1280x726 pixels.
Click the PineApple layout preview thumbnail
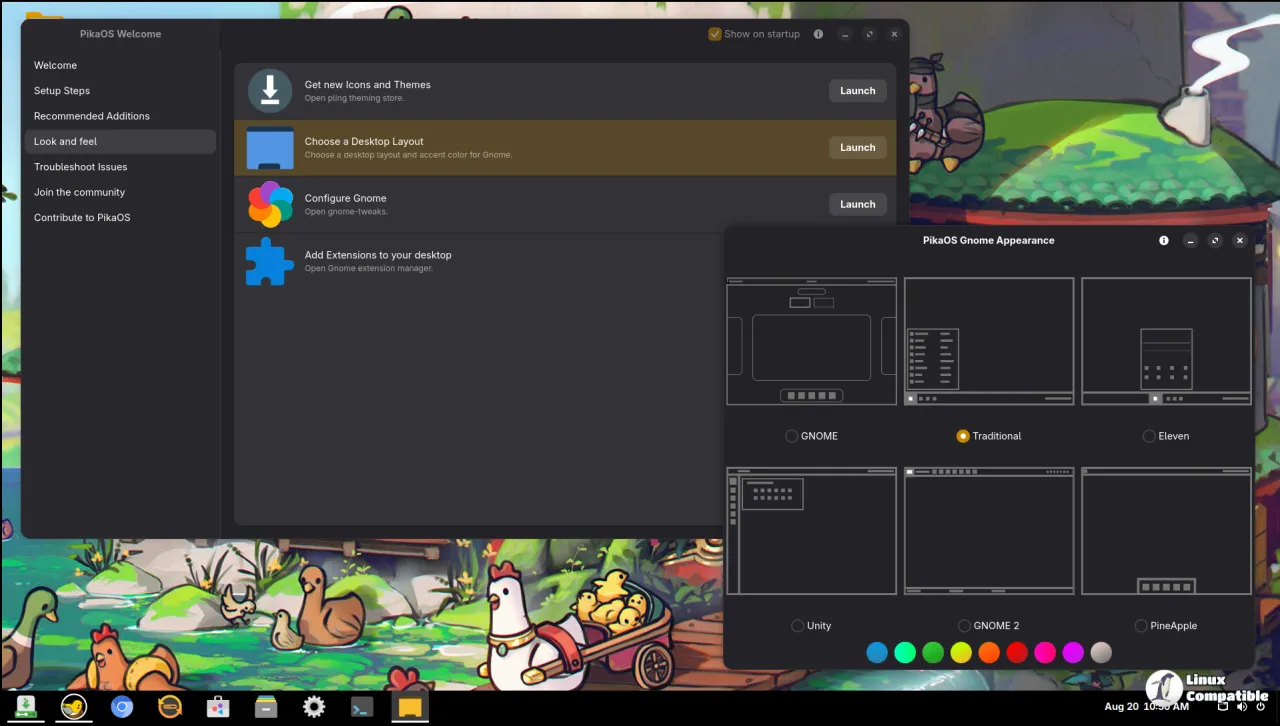(x=1166, y=531)
